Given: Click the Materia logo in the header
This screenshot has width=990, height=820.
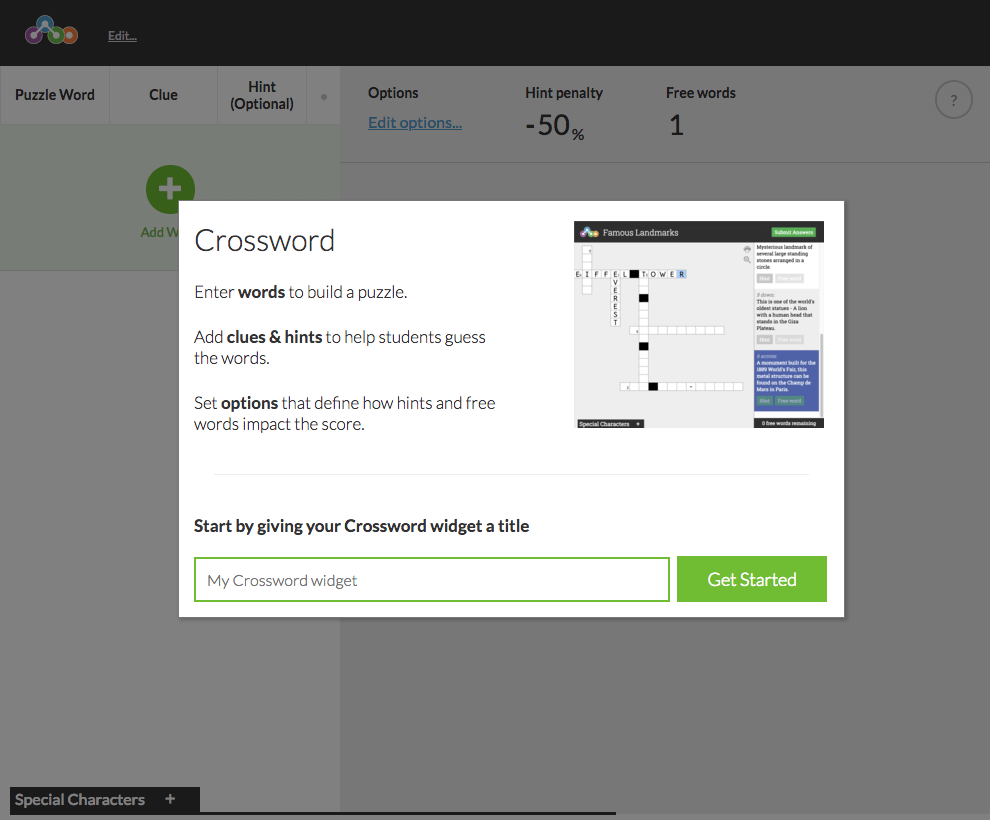Looking at the screenshot, I should coord(51,31).
